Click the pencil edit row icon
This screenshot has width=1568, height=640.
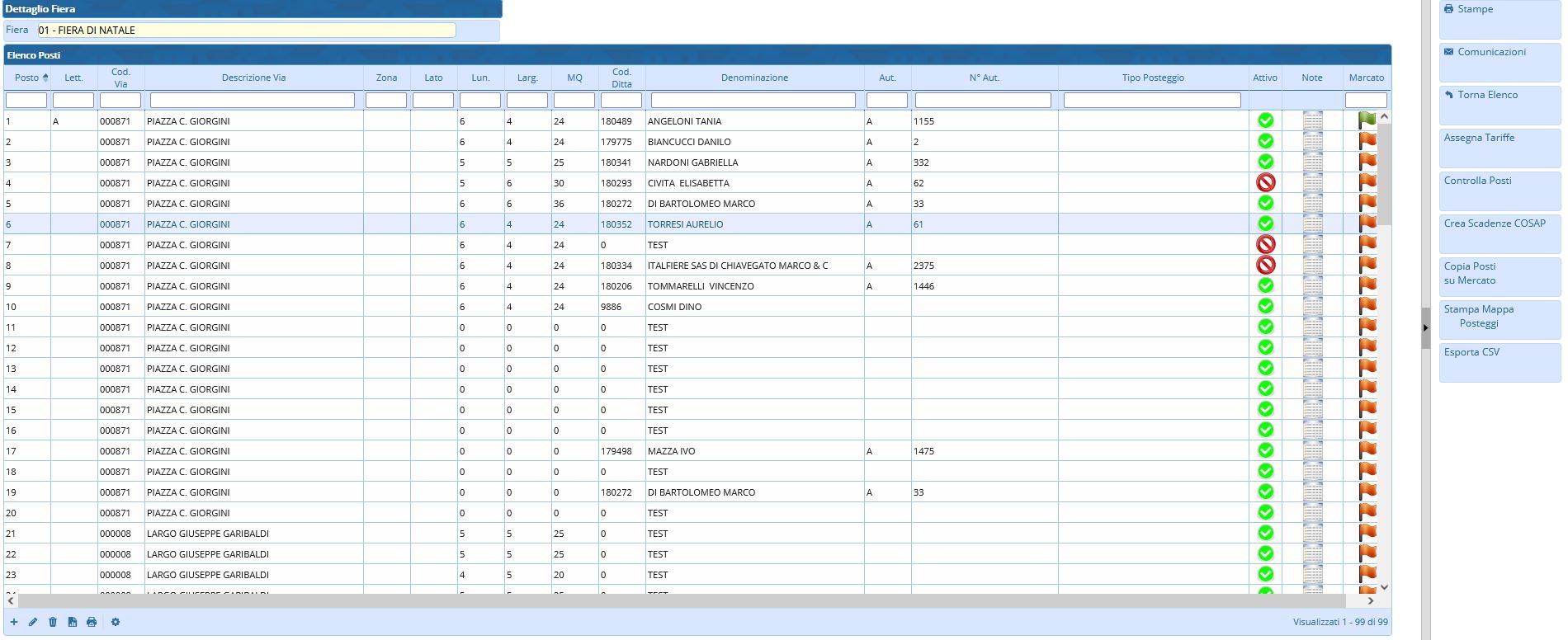(x=33, y=622)
